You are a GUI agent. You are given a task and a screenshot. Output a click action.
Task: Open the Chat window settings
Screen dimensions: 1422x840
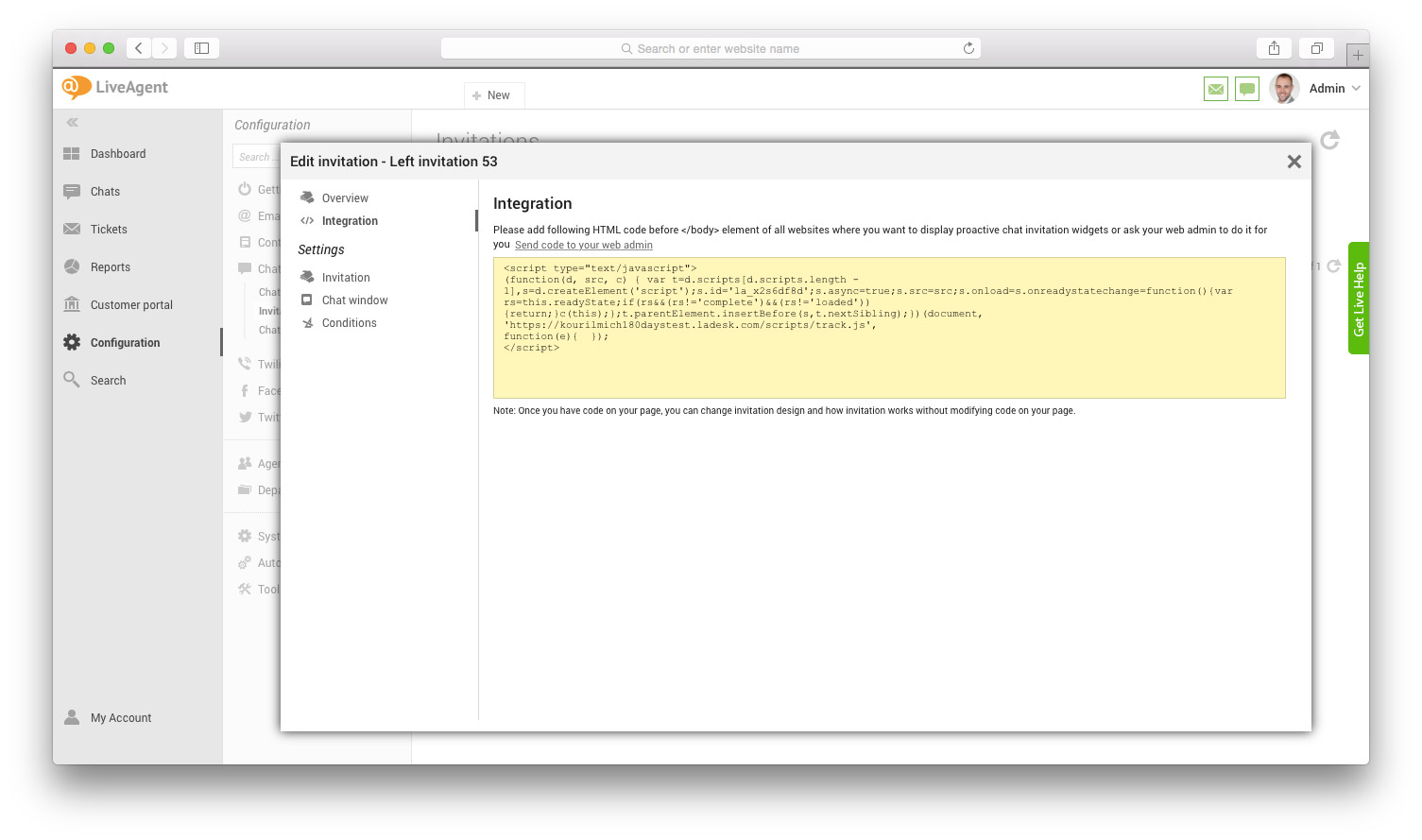[354, 300]
